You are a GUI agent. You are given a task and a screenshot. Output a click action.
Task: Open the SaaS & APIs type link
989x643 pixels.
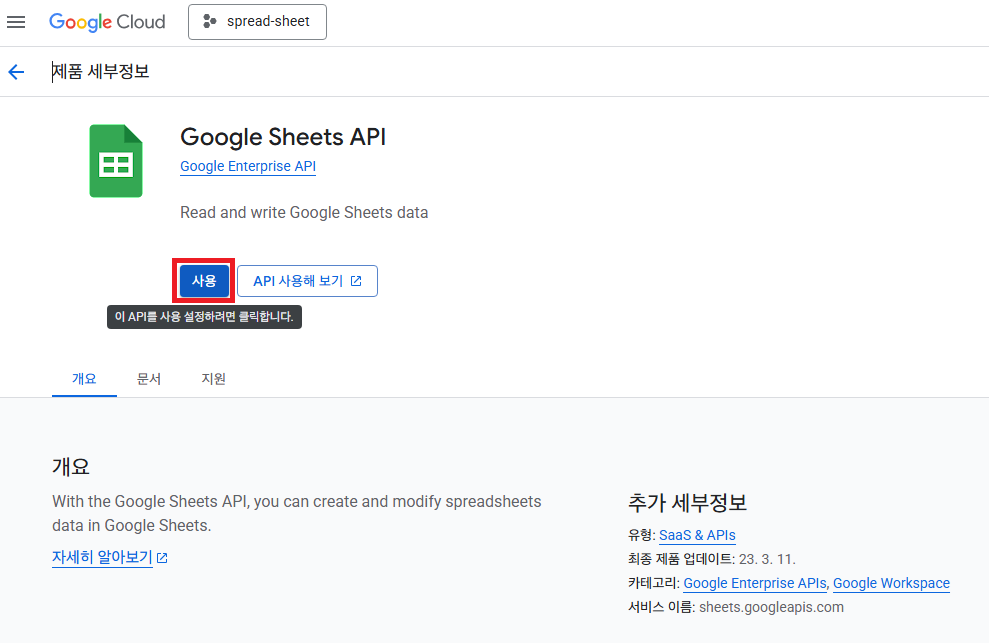coord(697,535)
